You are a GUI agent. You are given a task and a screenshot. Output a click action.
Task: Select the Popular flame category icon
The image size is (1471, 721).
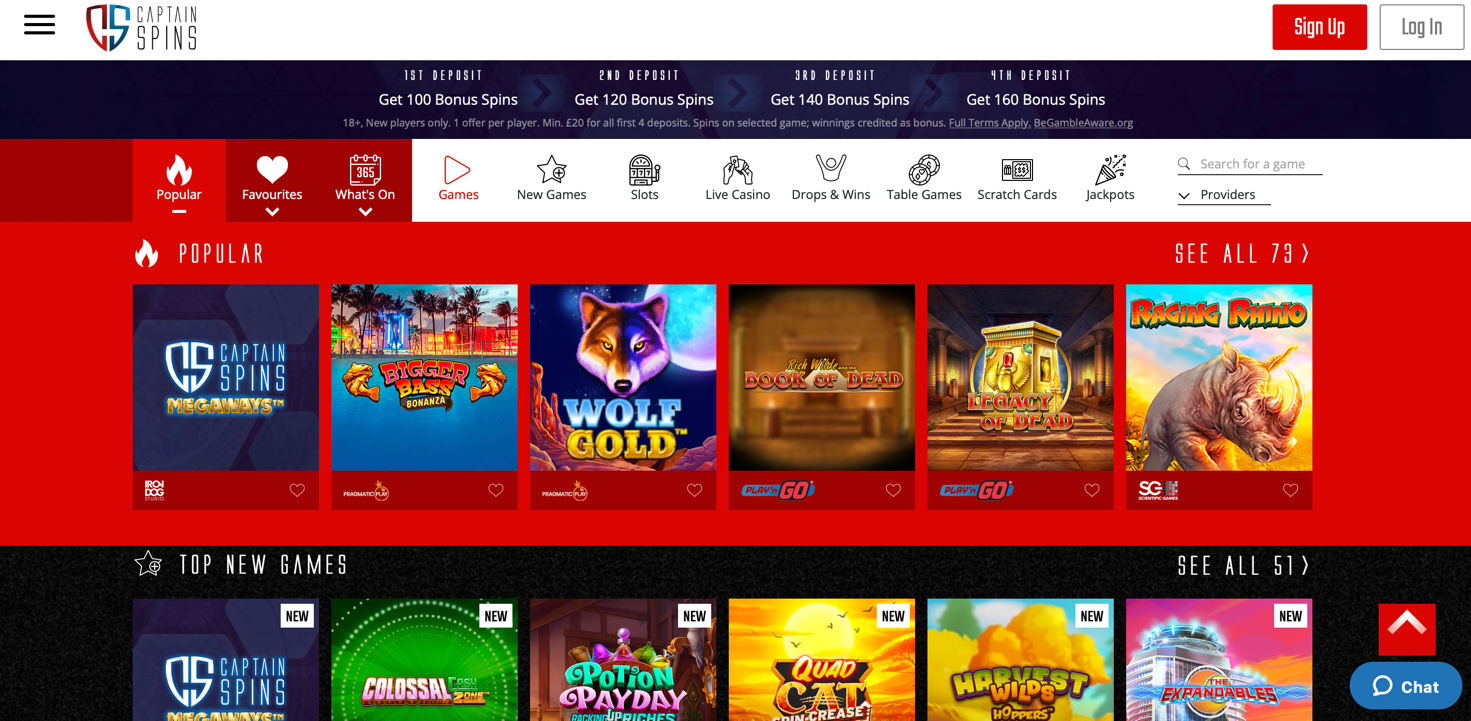pos(179,169)
